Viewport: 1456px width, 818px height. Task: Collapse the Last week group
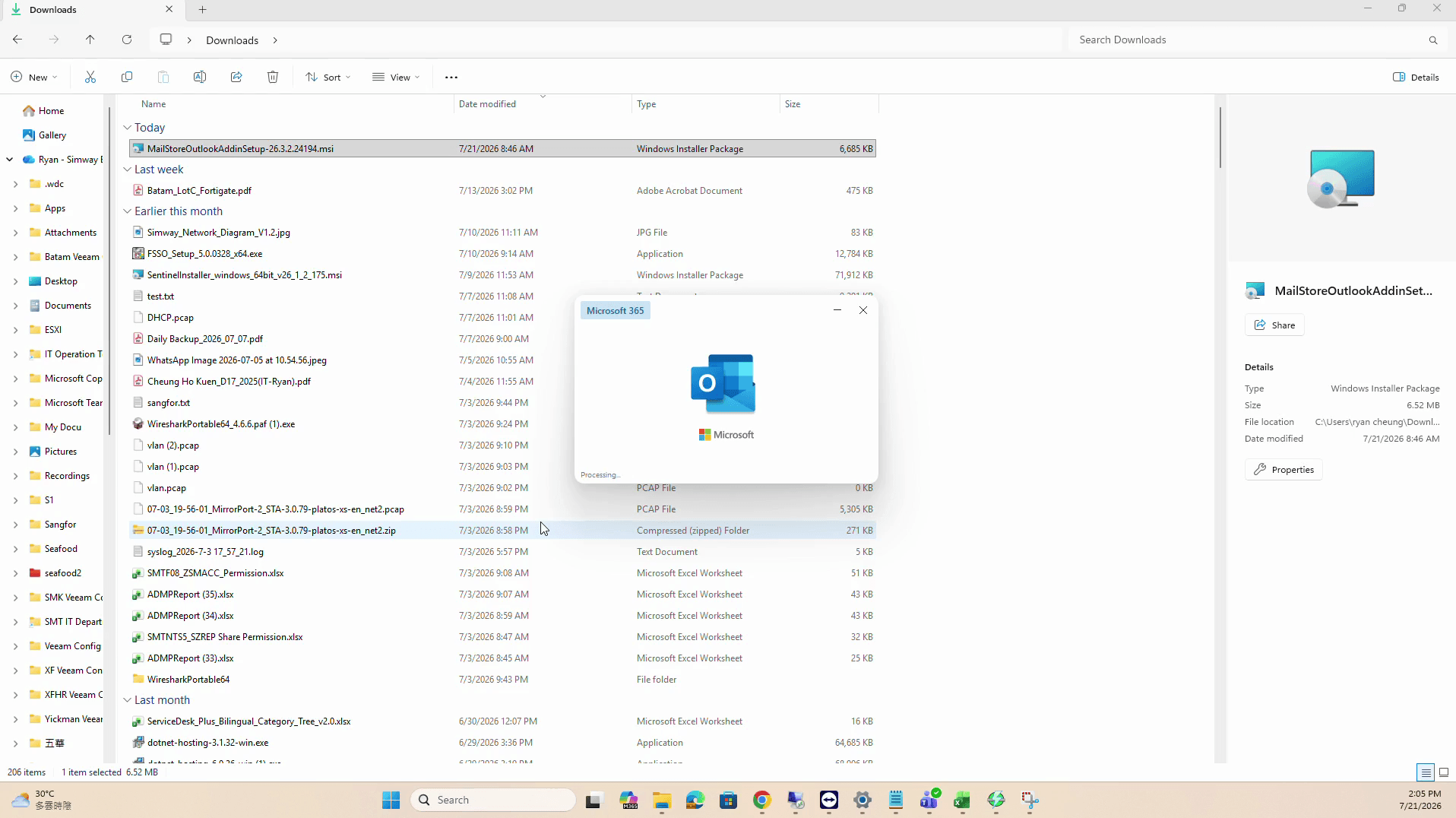pyautogui.click(x=128, y=170)
